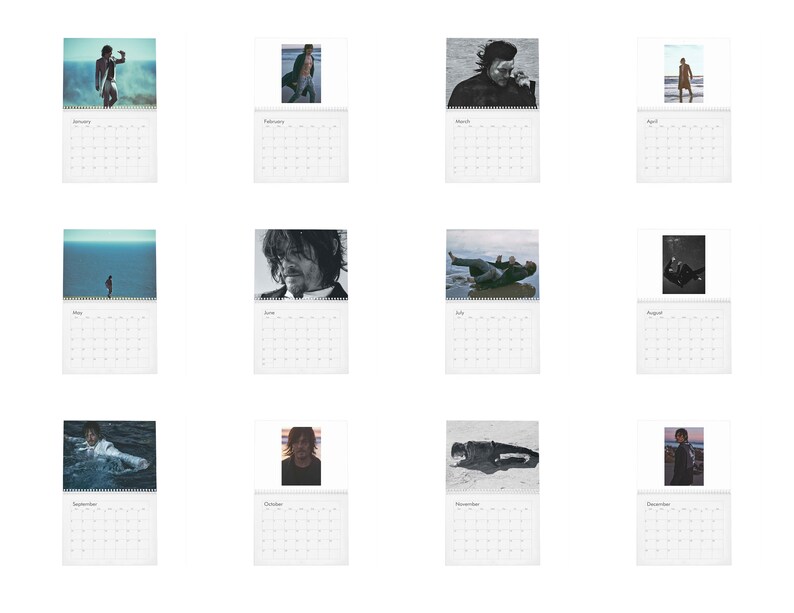Click the January month label

click(82, 121)
